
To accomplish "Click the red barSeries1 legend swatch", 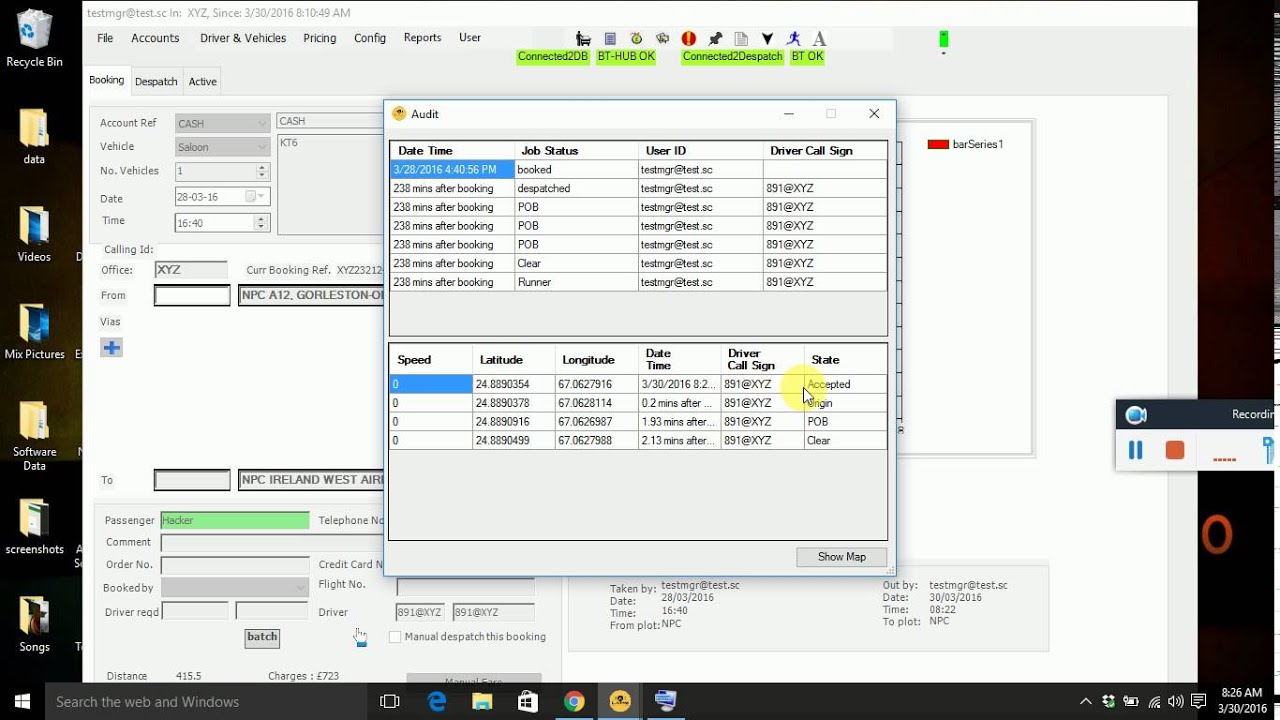I will pos(938,144).
